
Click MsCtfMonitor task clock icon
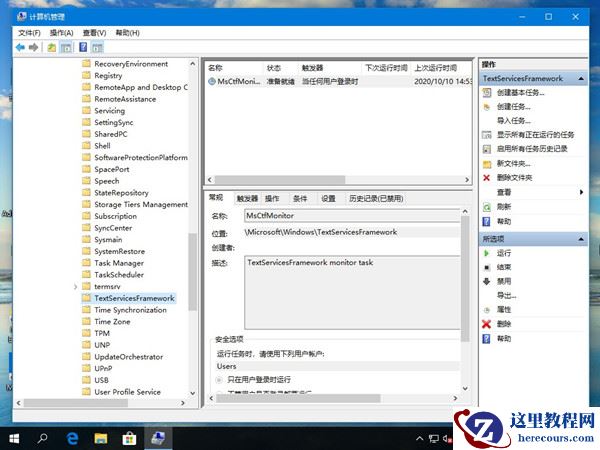tap(212, 81)
